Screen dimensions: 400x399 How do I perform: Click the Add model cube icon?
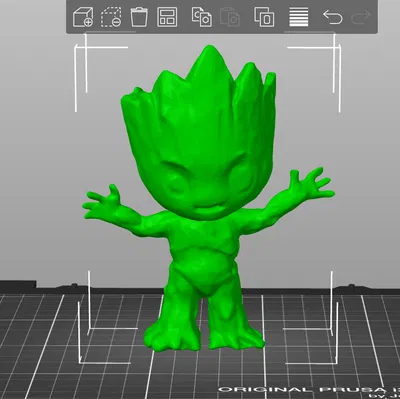[83, 17]
